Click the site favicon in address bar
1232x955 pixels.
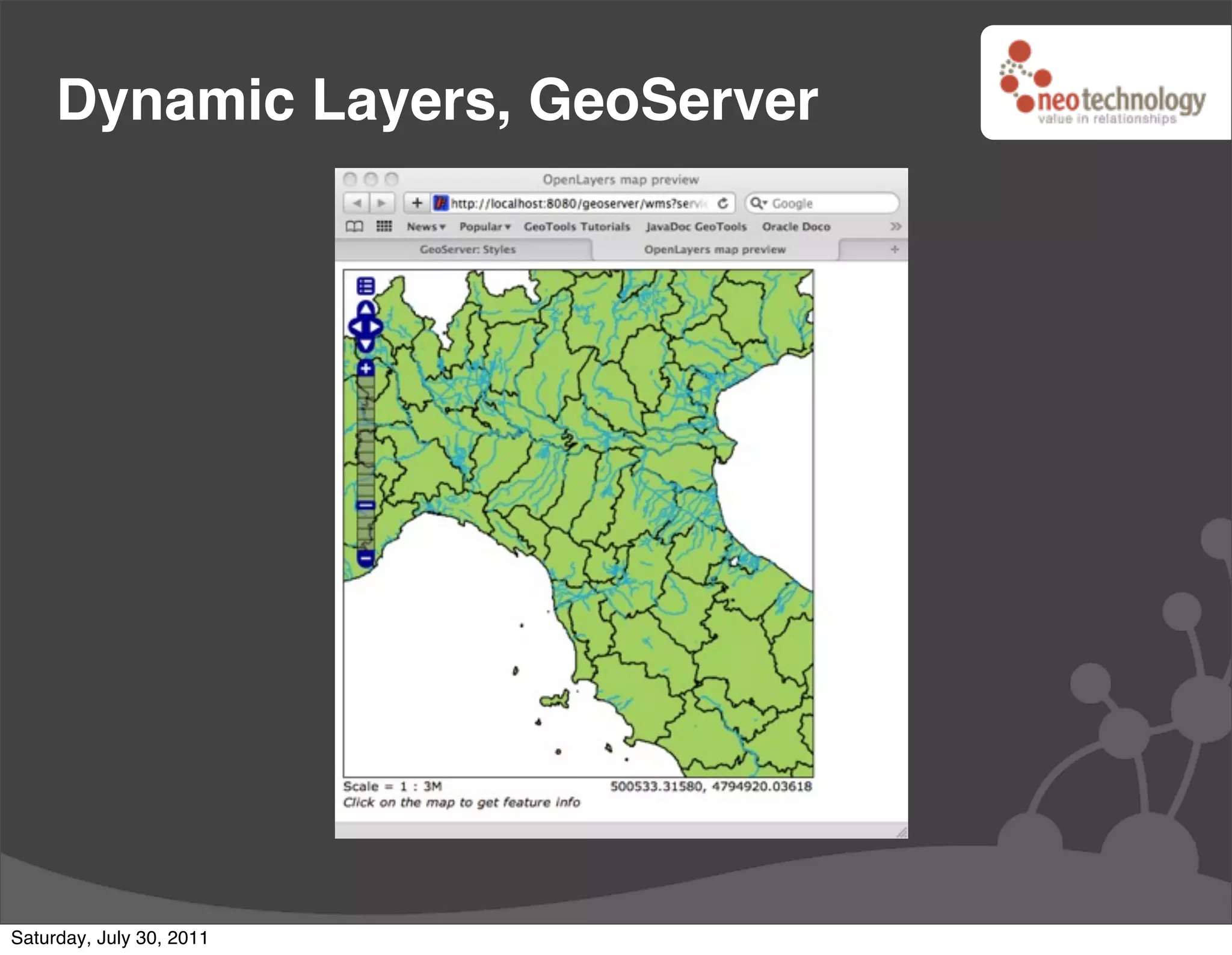(x=441, y=203)
